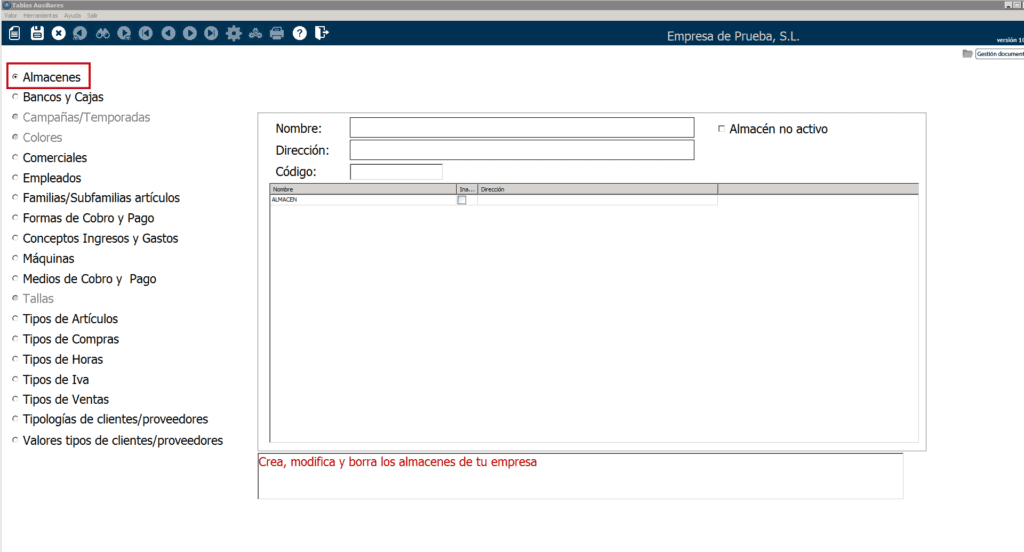This screenshot has height=552, width=1024.
Task: Open the Herramientas menu
Action: click(41, 16)
